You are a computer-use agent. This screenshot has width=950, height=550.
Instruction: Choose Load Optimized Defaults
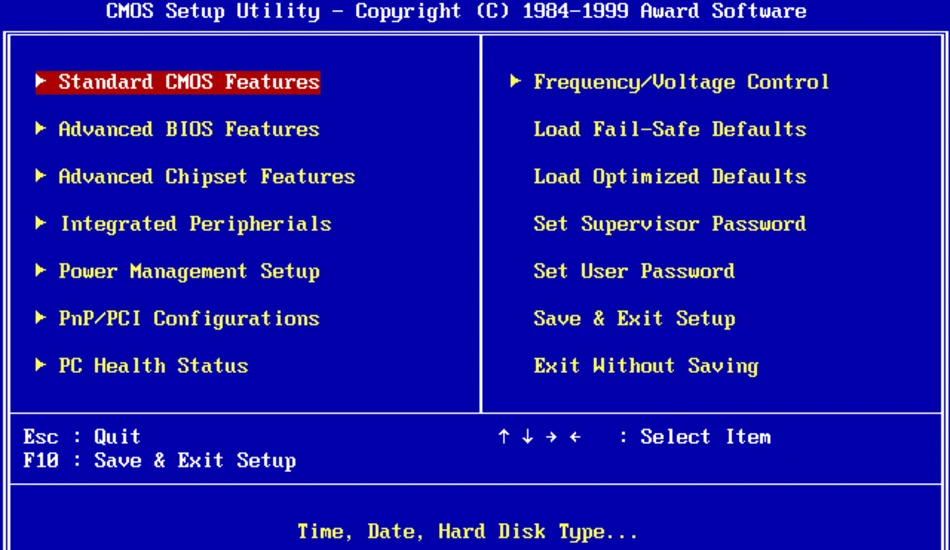[669, 176]
